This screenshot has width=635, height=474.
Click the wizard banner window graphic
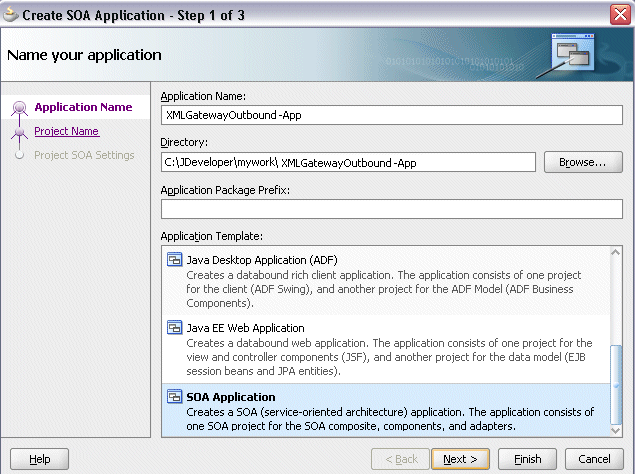click(x=573, y=53)
